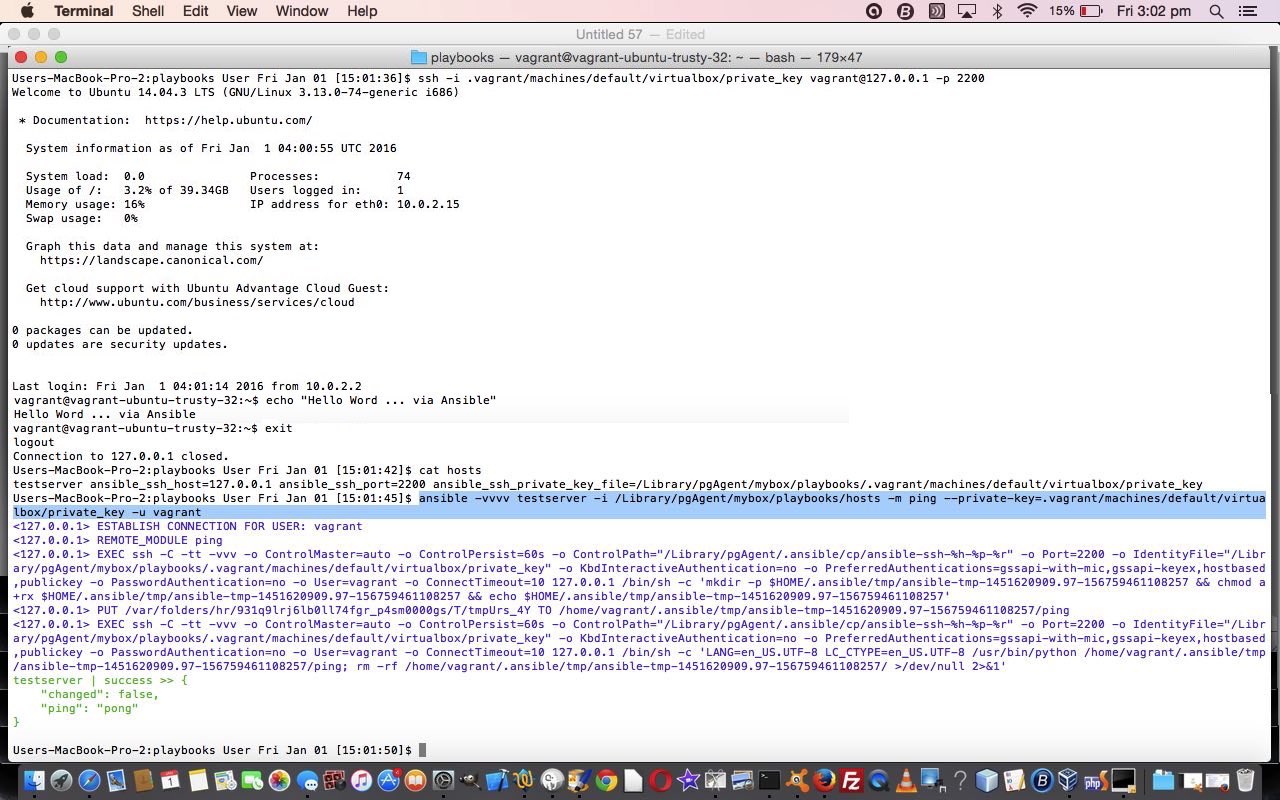The height and width of the screenshot is (800, 1280).
Task: Open iTunes in the Dock
Action: coord(361,780)
